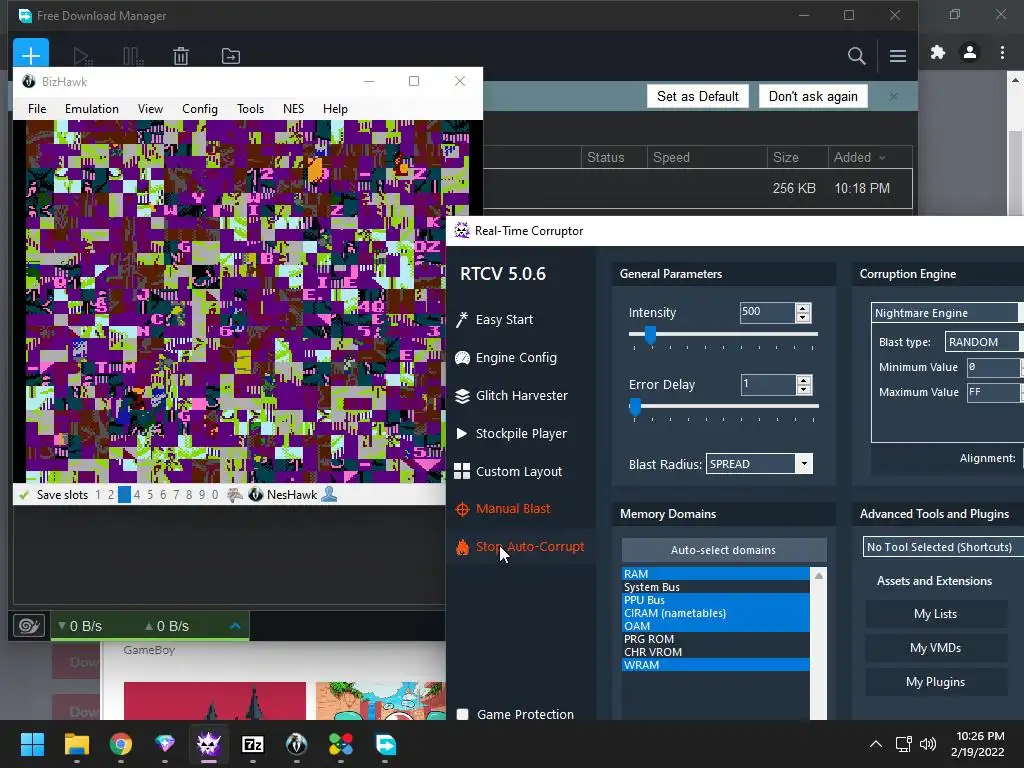This screenshot has width=1024, height=768.
Task: Open the browser three-dot menu
Action: tap(1002, 52)
